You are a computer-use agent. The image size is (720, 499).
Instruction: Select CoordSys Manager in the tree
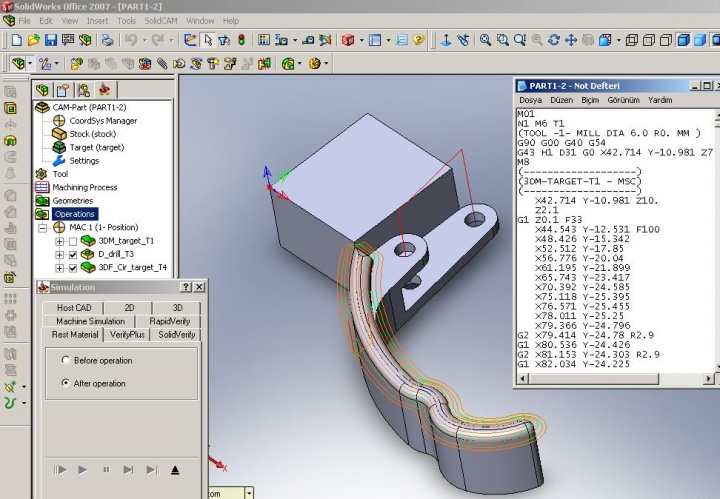(x=102, y=120)
